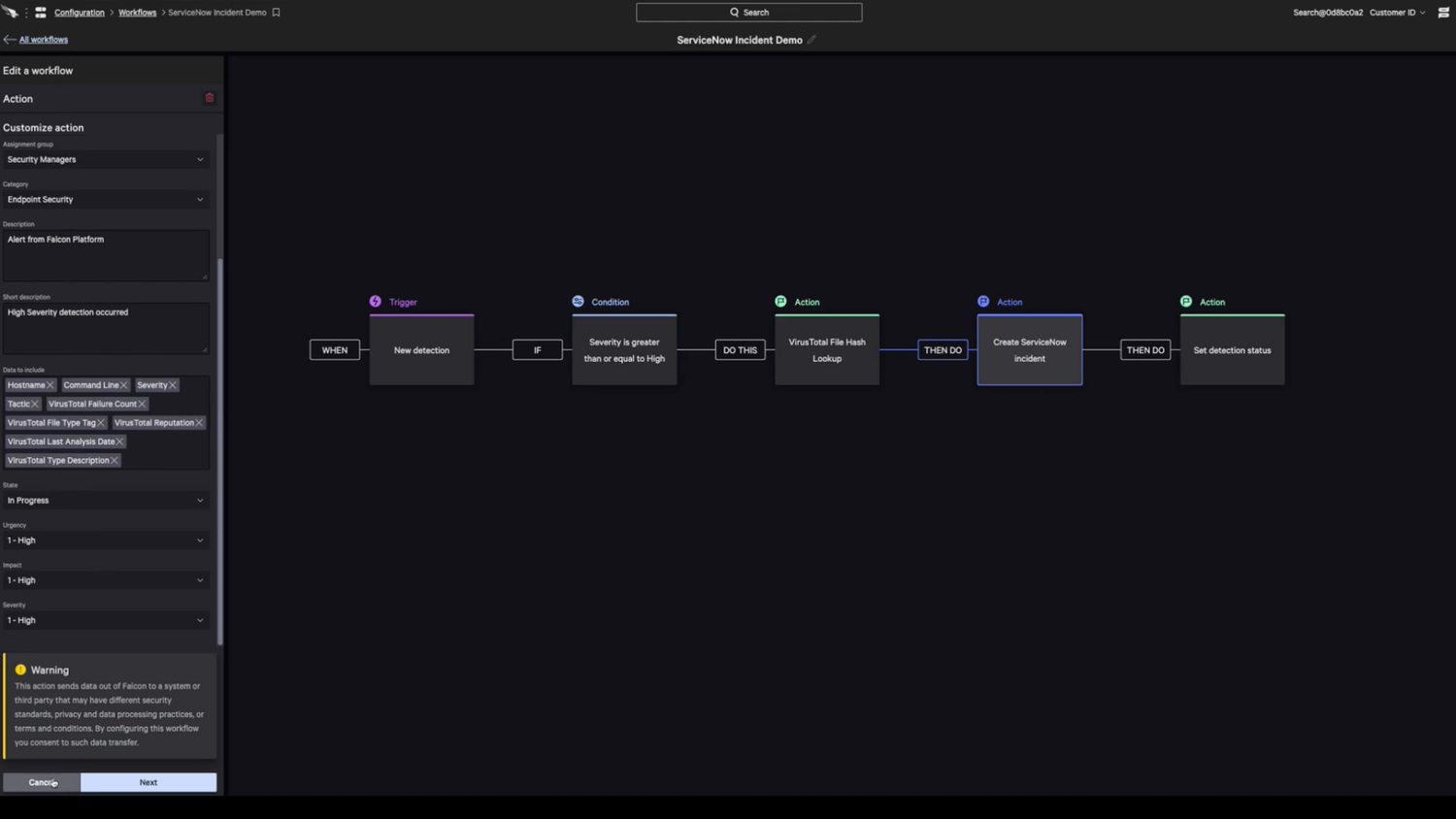Open the State dropdown showing In Progress
Viewport: 1456px width, 819px height.
[106, 501]
